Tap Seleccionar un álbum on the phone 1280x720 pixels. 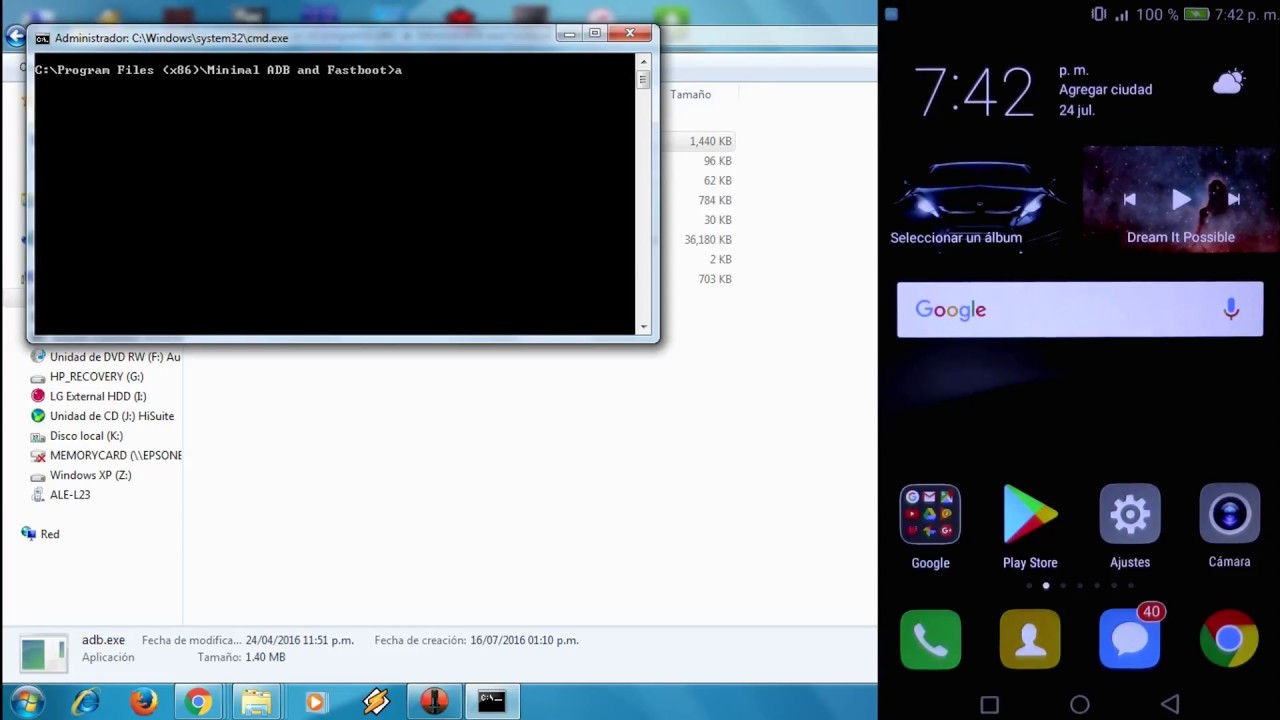(x=956, y=238)
